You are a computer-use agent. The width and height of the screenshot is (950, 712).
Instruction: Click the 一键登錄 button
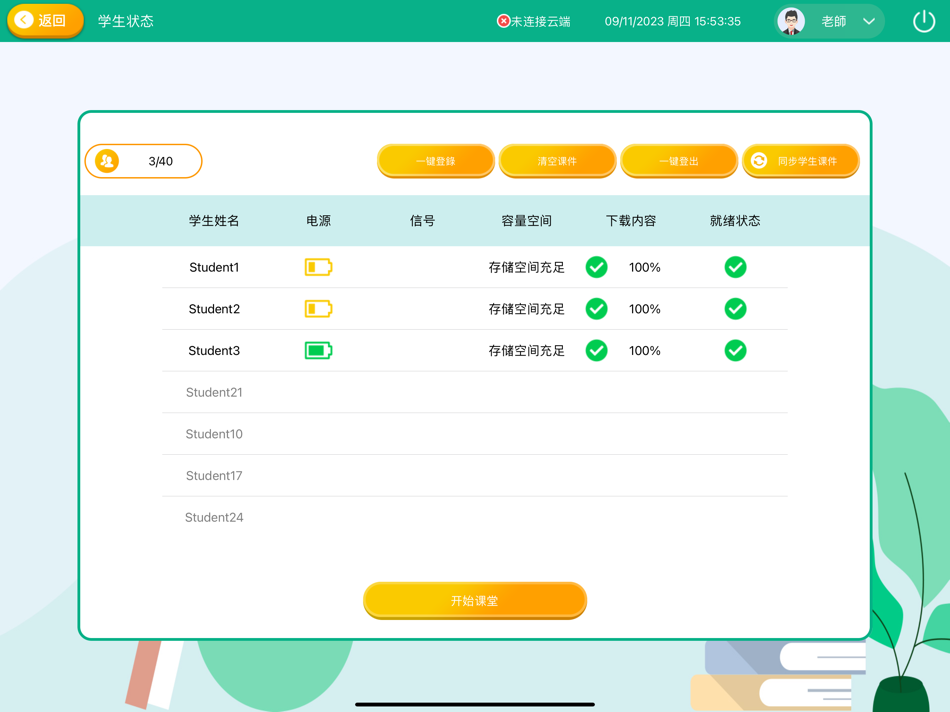click(436, 161)
